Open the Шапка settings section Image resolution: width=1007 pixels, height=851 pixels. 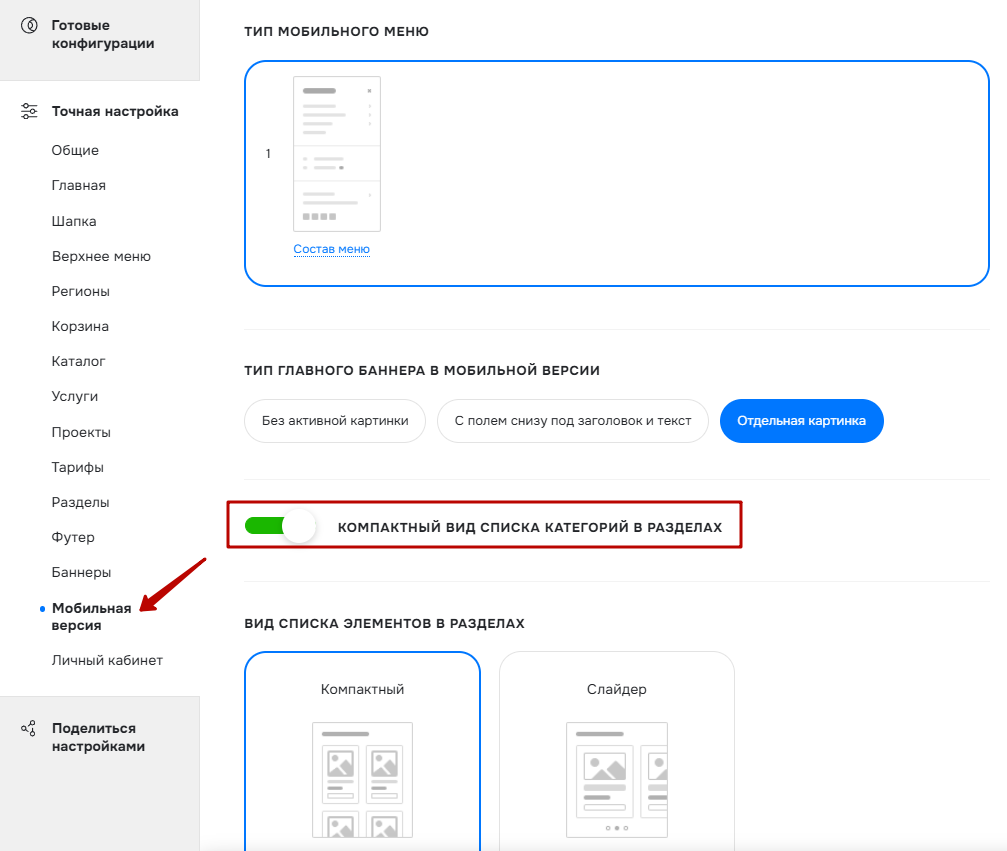tap(74, 221)
